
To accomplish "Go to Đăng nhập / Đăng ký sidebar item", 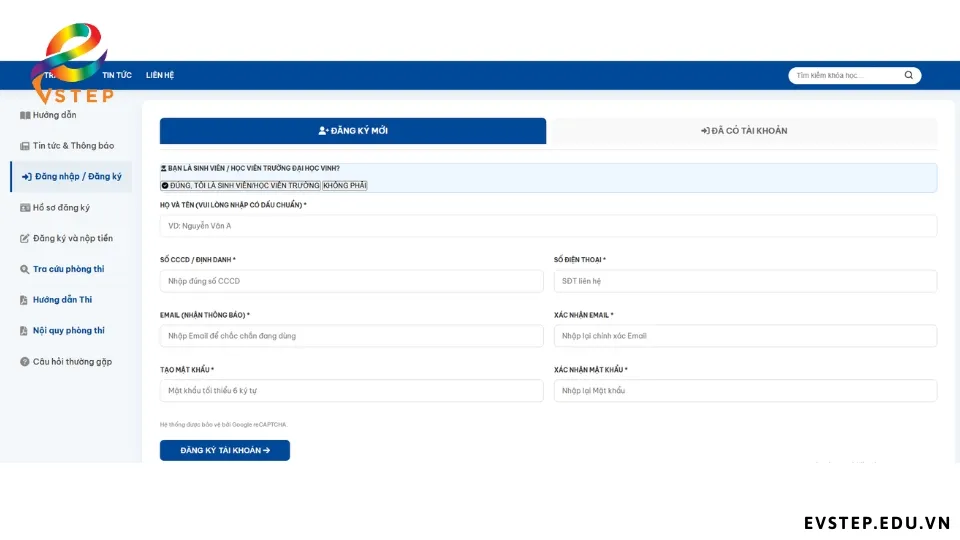I will click(x=71, y=176).
